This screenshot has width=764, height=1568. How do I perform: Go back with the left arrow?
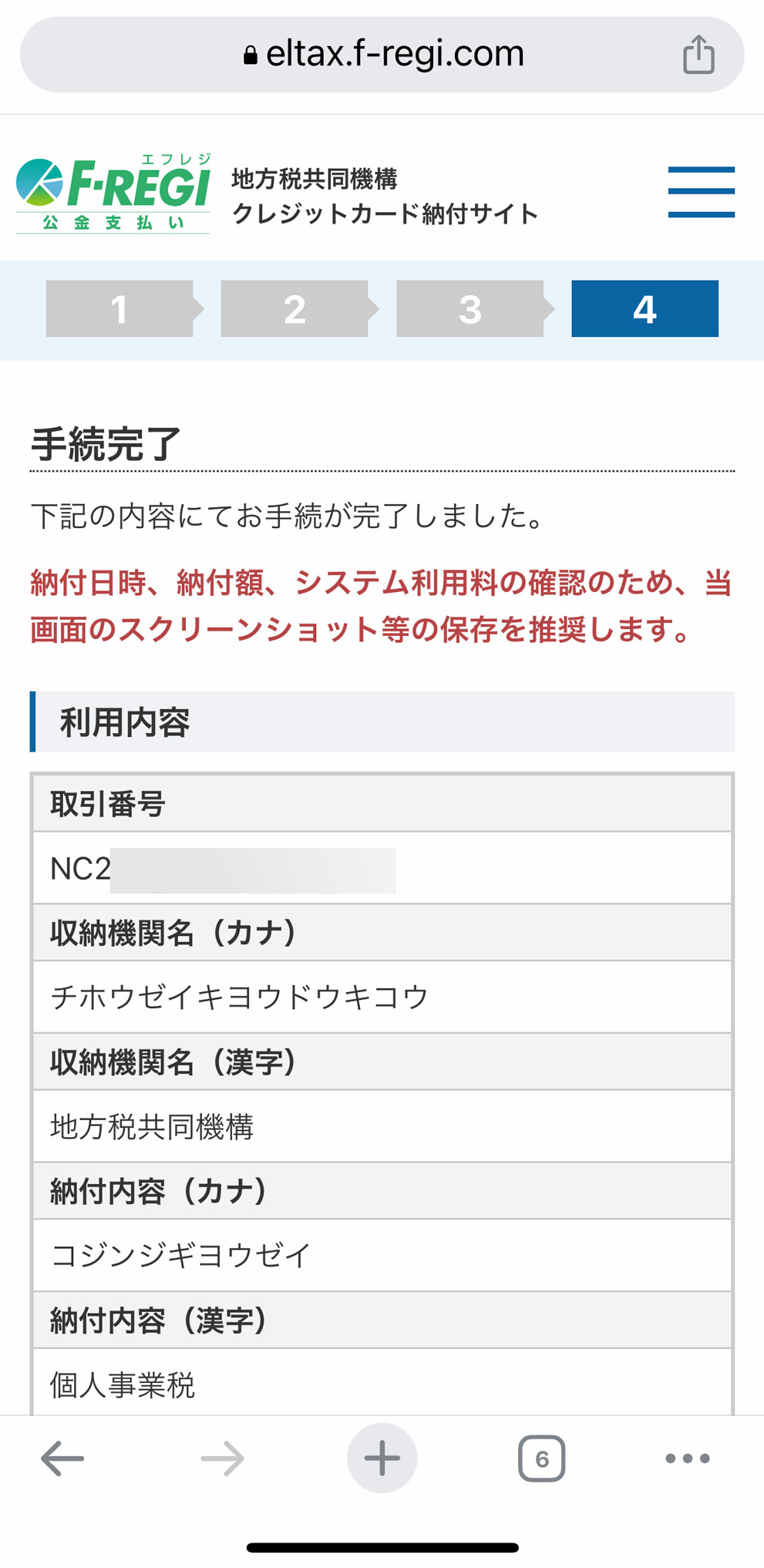(62, 1458)
